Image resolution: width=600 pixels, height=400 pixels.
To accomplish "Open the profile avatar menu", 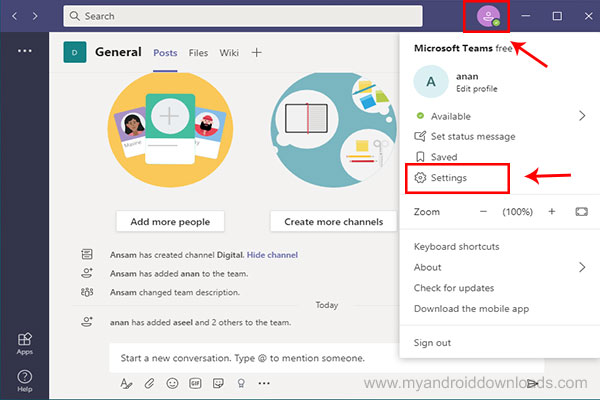I will click(x=488, y=16).
